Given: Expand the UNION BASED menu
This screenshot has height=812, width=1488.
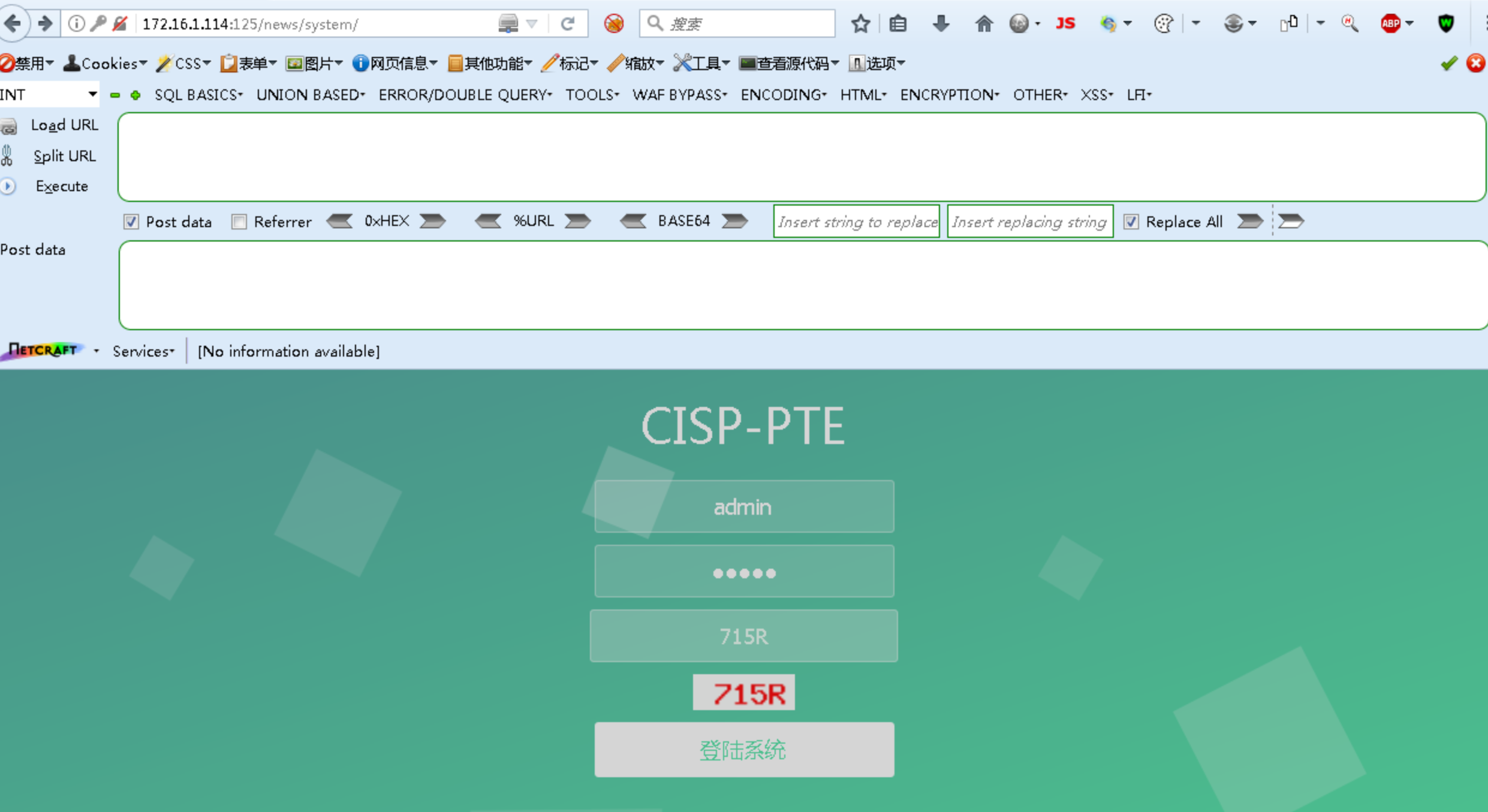Looking at the screenshot, I should [x=311, y=95].
